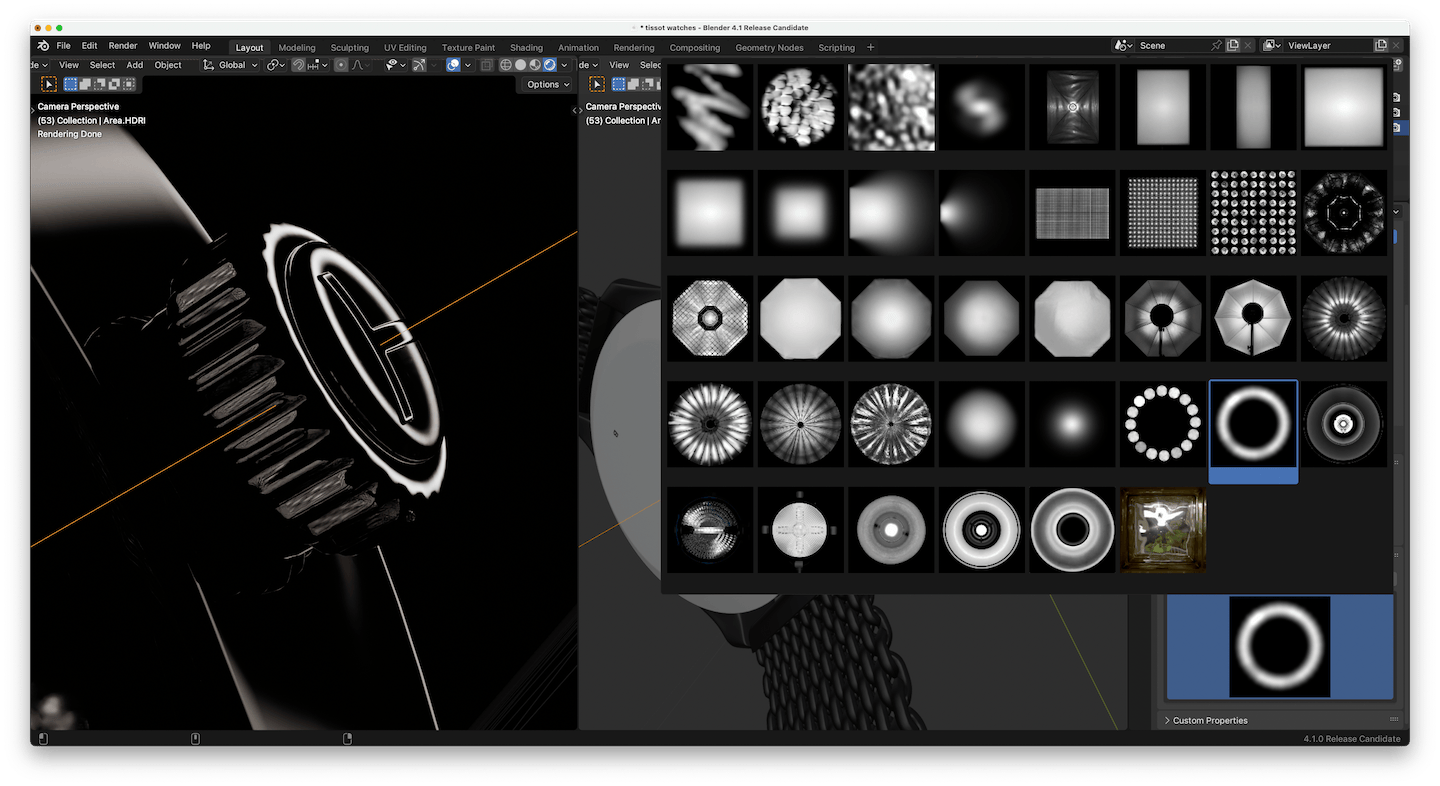Click the add view layer icon
This screenshot has width=1440, height=786.
click(x=1381, y=46)
